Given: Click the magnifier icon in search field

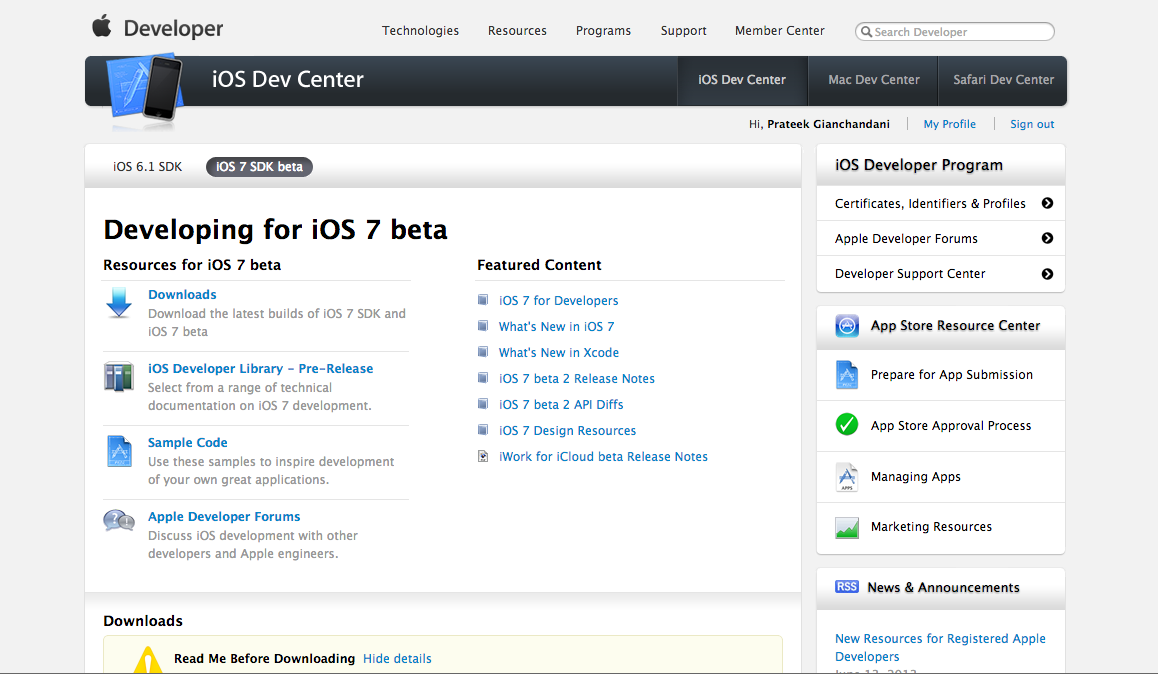Looking at the screenshot, I should click(x=866, y=32).
